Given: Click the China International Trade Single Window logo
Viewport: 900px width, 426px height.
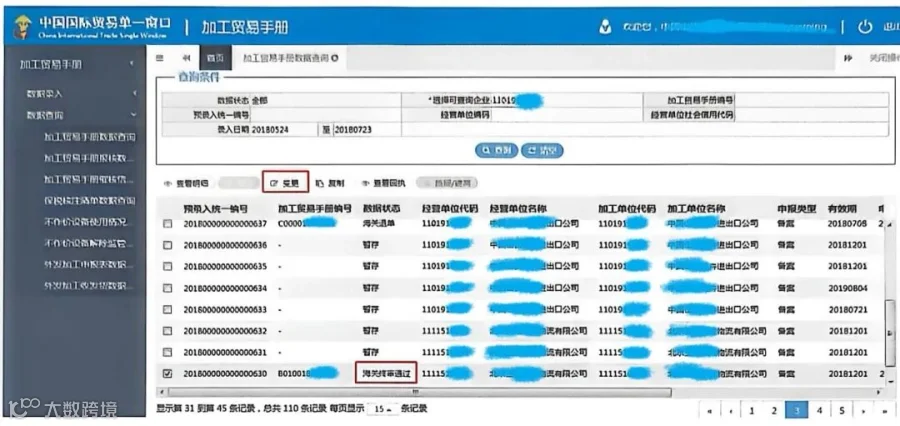Looking at the screenshot, I should pyautogui.click(x=92, y=26).
